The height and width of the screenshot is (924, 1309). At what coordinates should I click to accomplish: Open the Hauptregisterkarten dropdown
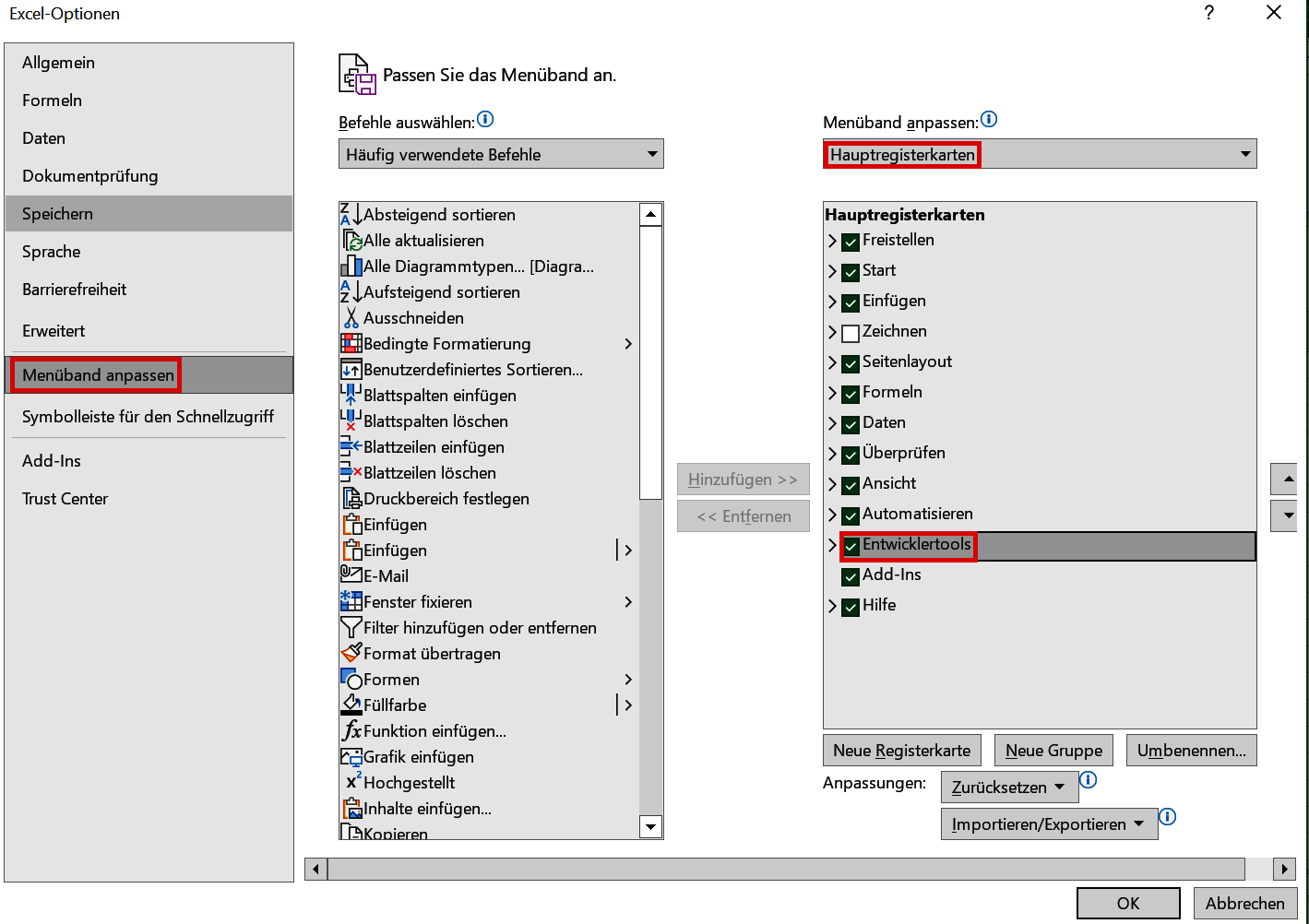click(1245, 153)
